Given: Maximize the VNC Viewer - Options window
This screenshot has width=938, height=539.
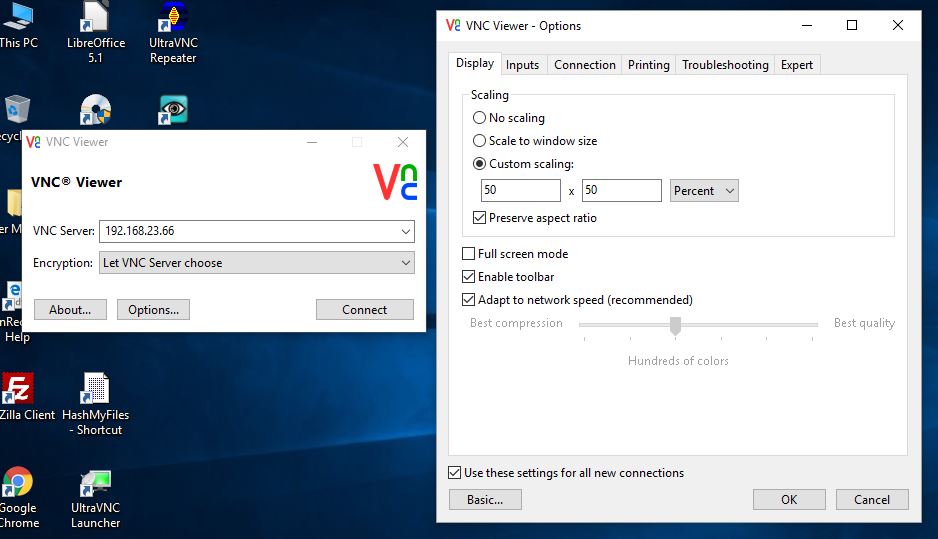Looking at the screenshot, I should 852,25.
